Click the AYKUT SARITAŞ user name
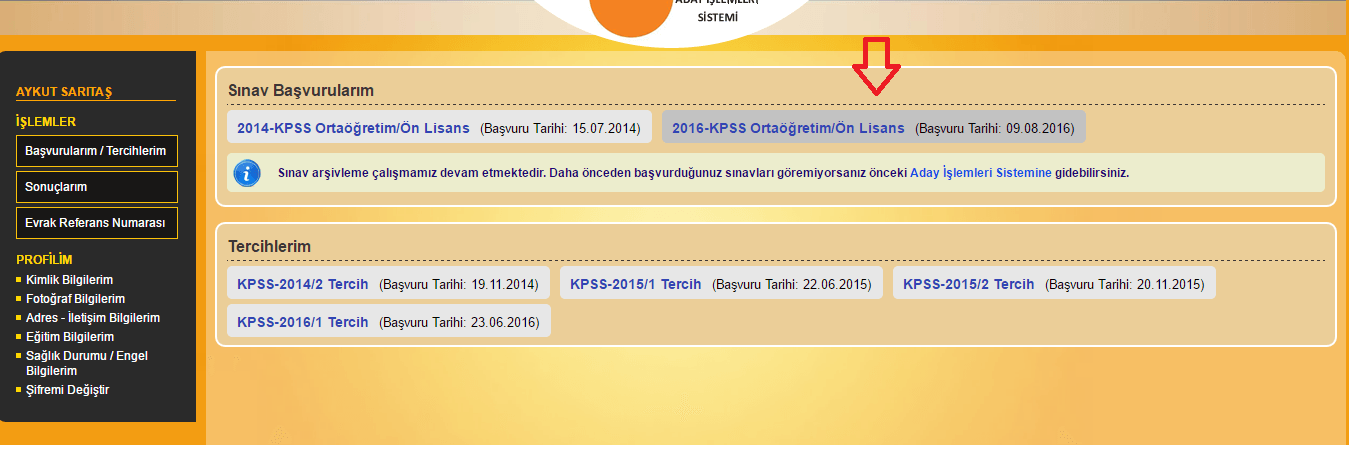This screenshot has width=1349, height=460. [x=64, y=92]
